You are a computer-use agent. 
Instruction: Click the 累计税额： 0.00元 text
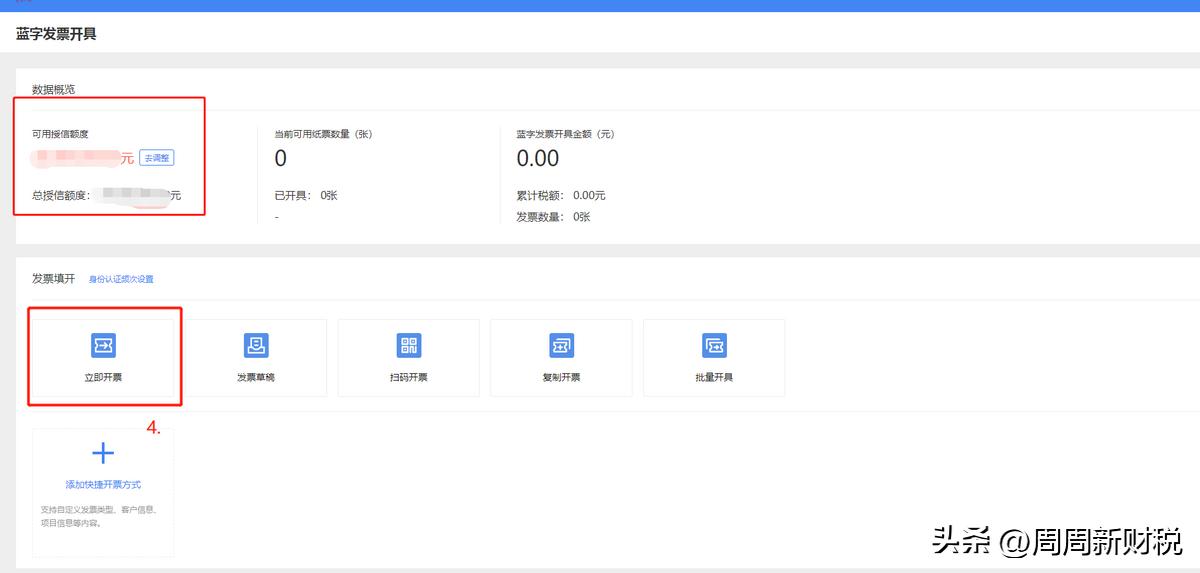(x=561, y=195)
